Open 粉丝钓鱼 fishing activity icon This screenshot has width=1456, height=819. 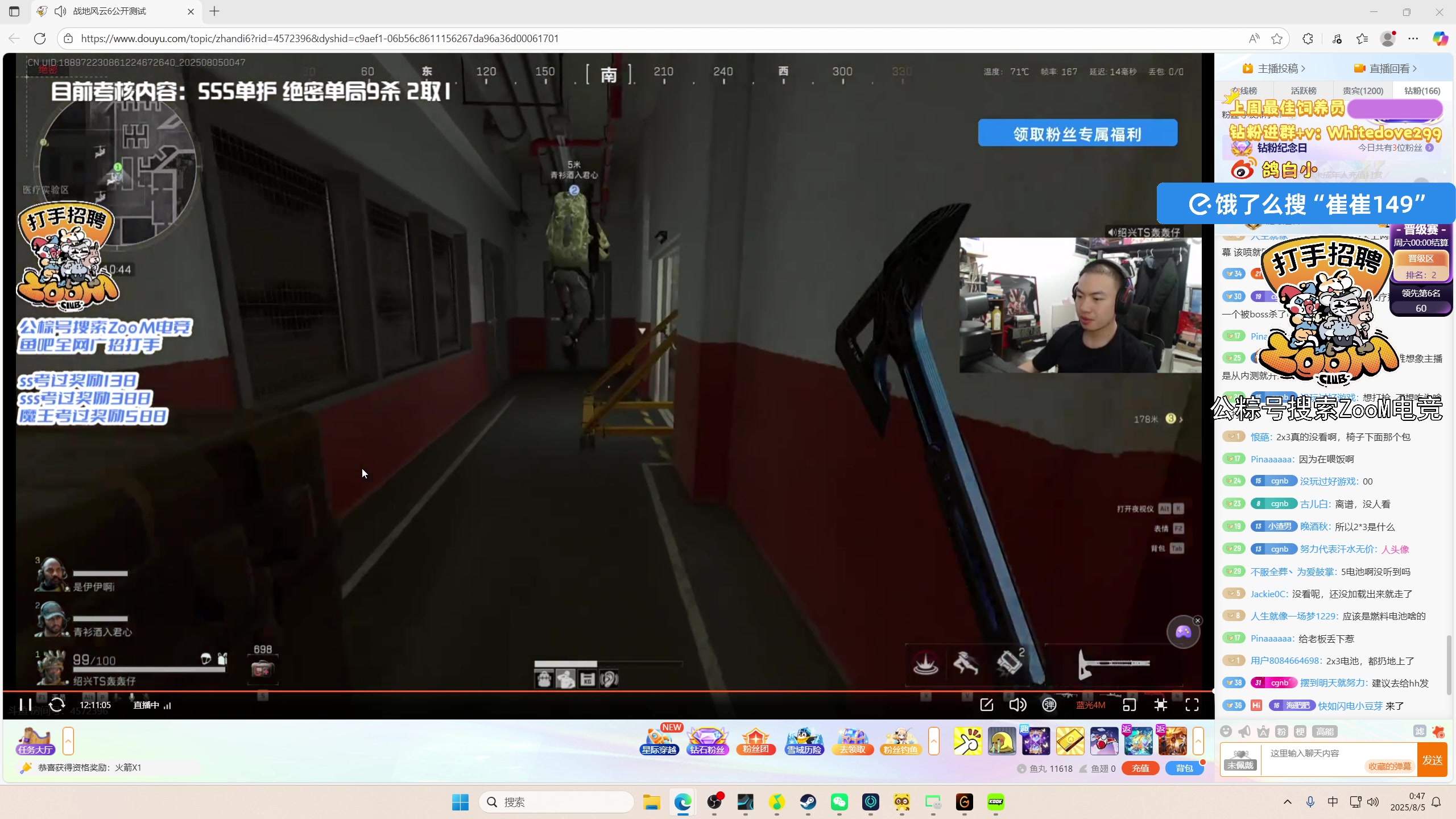[x=901, y=741]
